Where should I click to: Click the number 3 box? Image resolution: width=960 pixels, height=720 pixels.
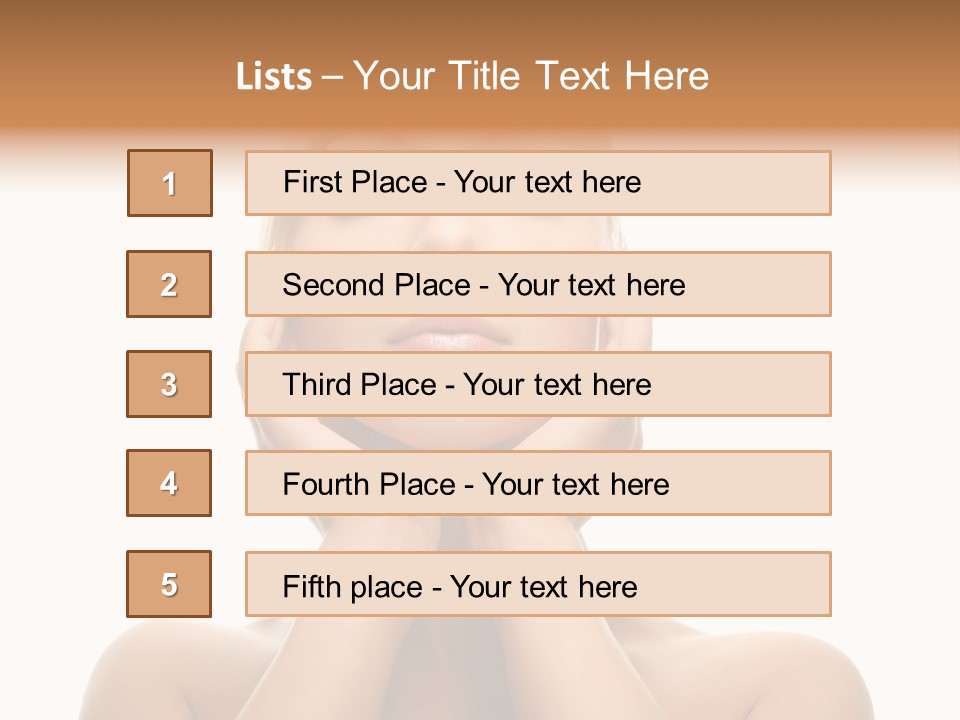pos(169,384)
